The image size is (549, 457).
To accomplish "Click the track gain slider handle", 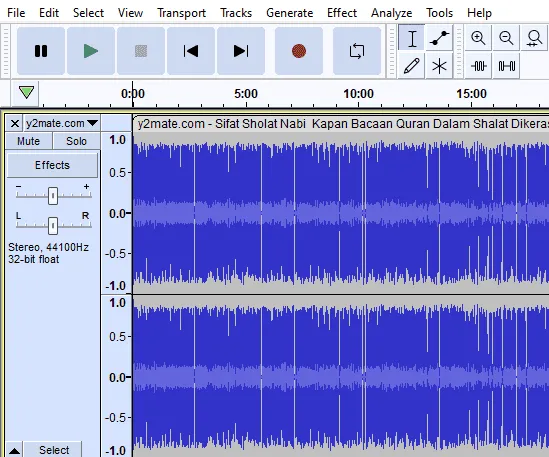I will pos(53,196).
